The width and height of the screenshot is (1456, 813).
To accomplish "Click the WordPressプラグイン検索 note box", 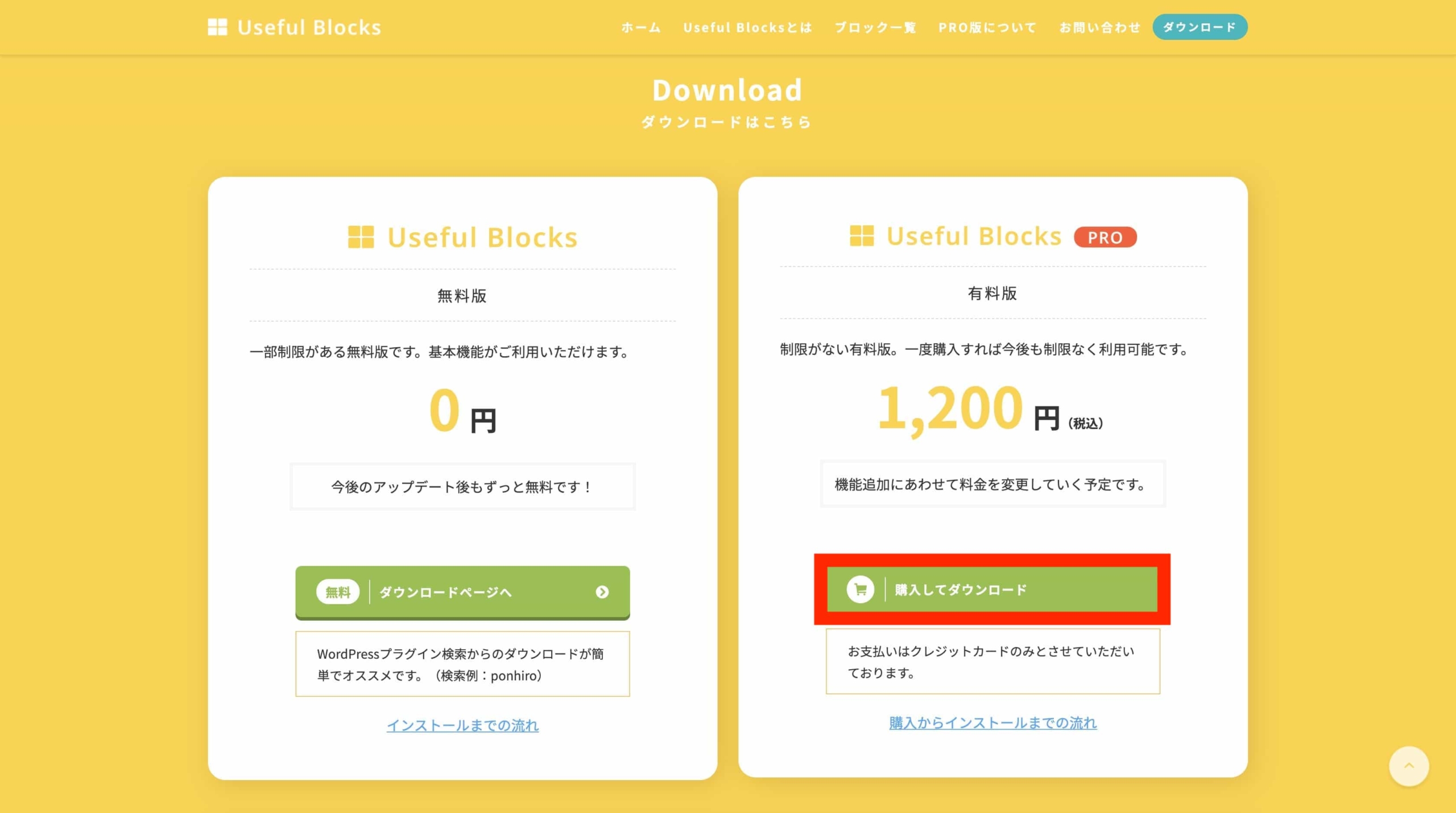I will (x=462, y=664).
